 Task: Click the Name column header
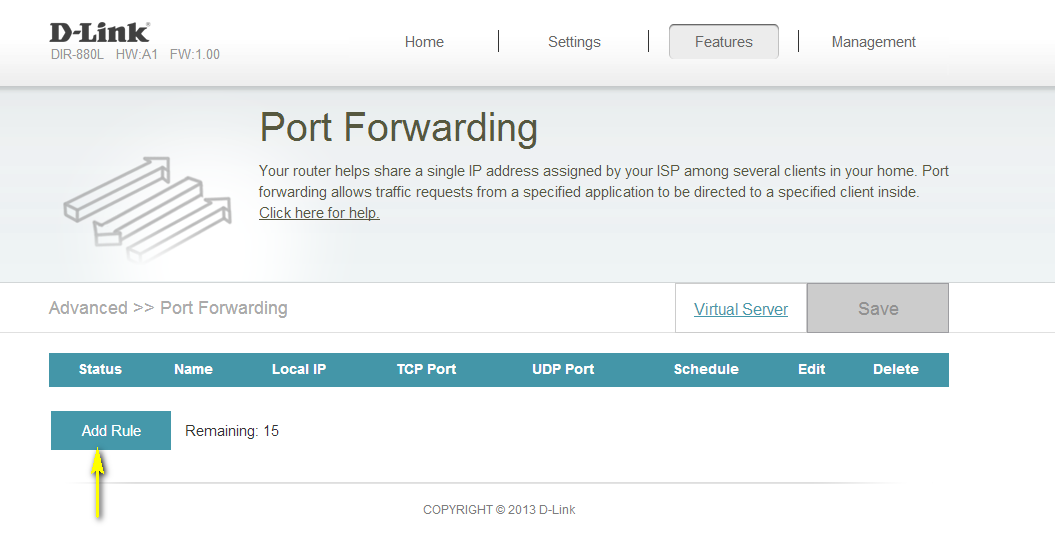pyautogui.click(x=193, y=369)
